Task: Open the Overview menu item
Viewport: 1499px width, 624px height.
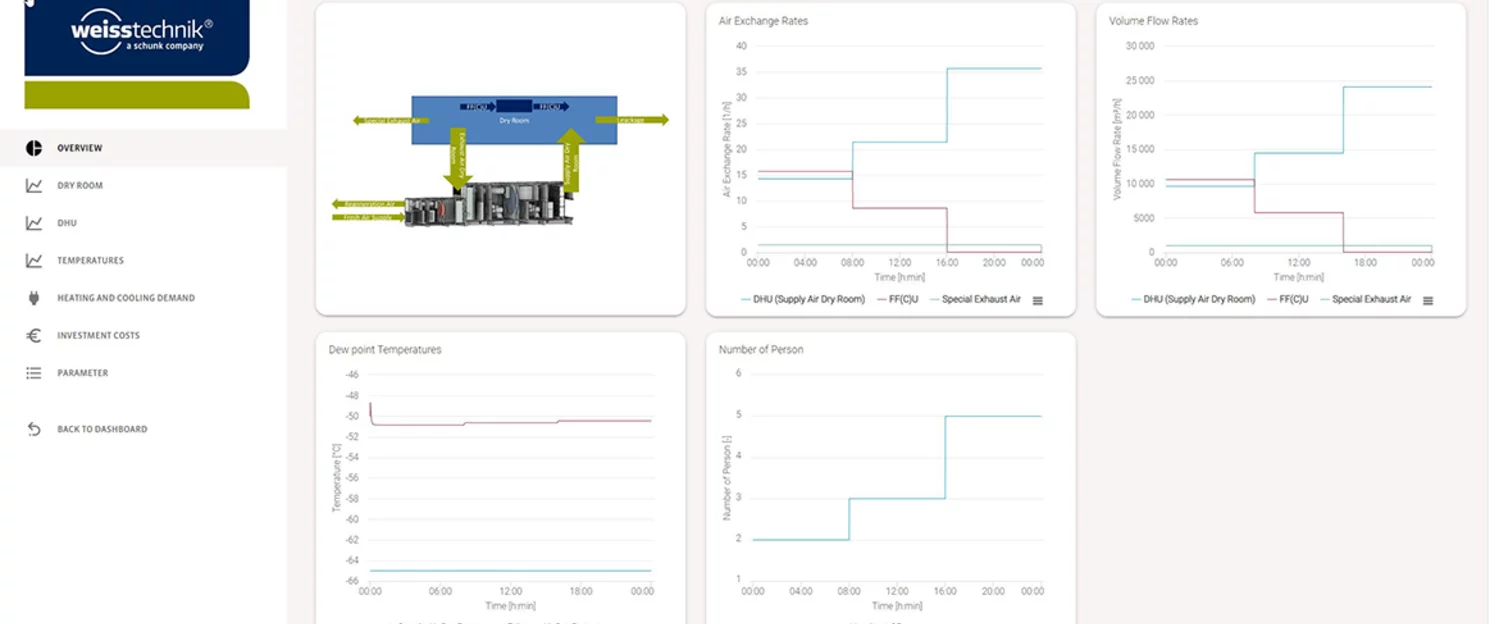Action: pyautogui.click(x=143, y=148)
